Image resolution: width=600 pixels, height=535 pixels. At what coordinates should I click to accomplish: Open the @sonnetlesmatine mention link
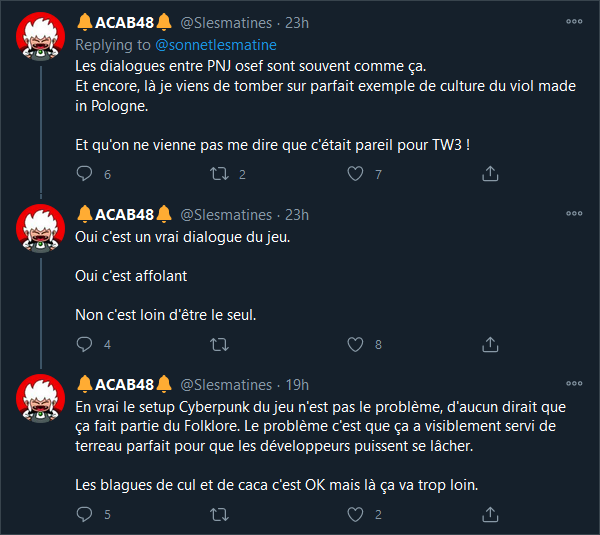tap(216, 45)
